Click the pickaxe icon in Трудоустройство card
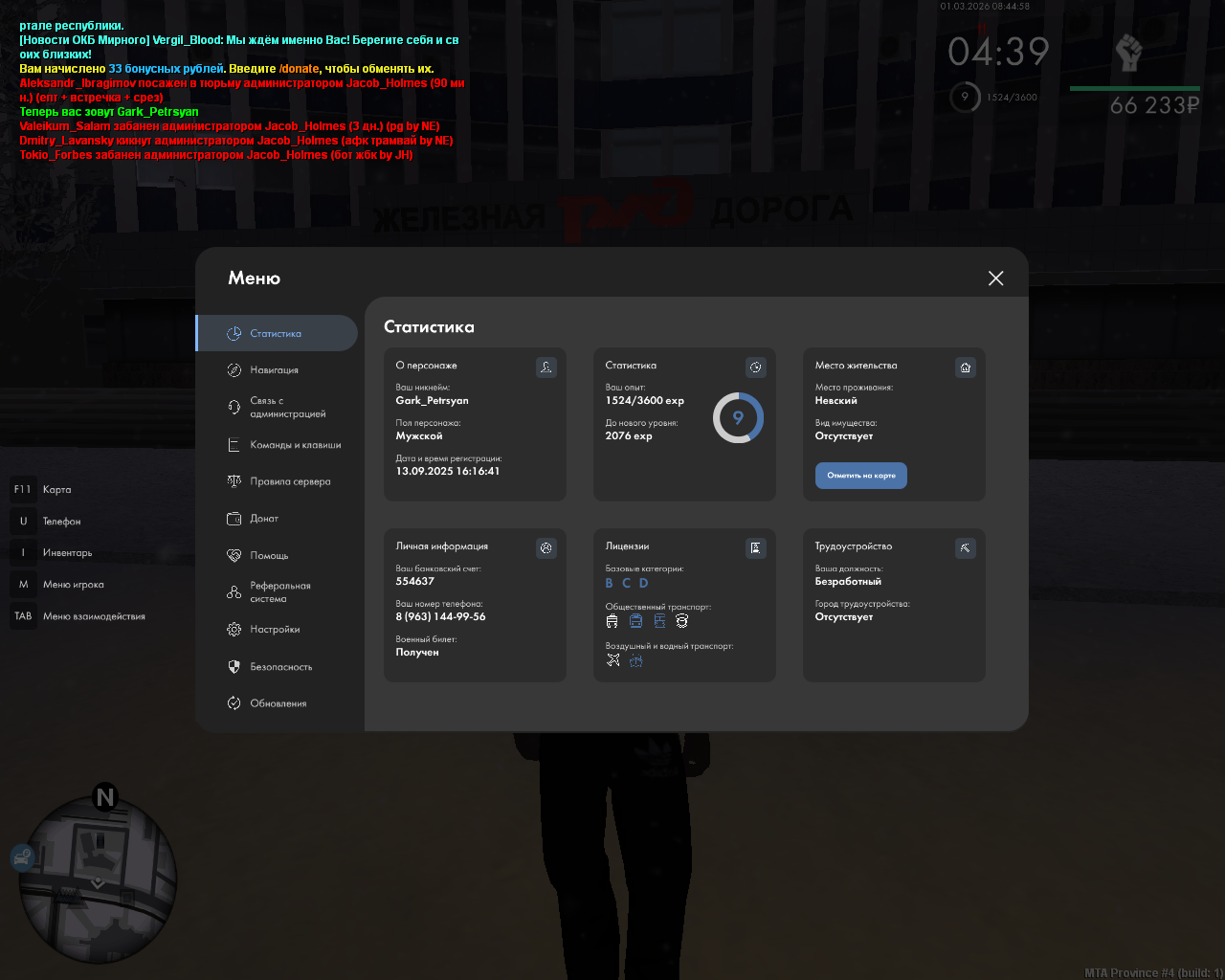The width and height of the screenshot is (1225, 980). [x=966, y=548]
